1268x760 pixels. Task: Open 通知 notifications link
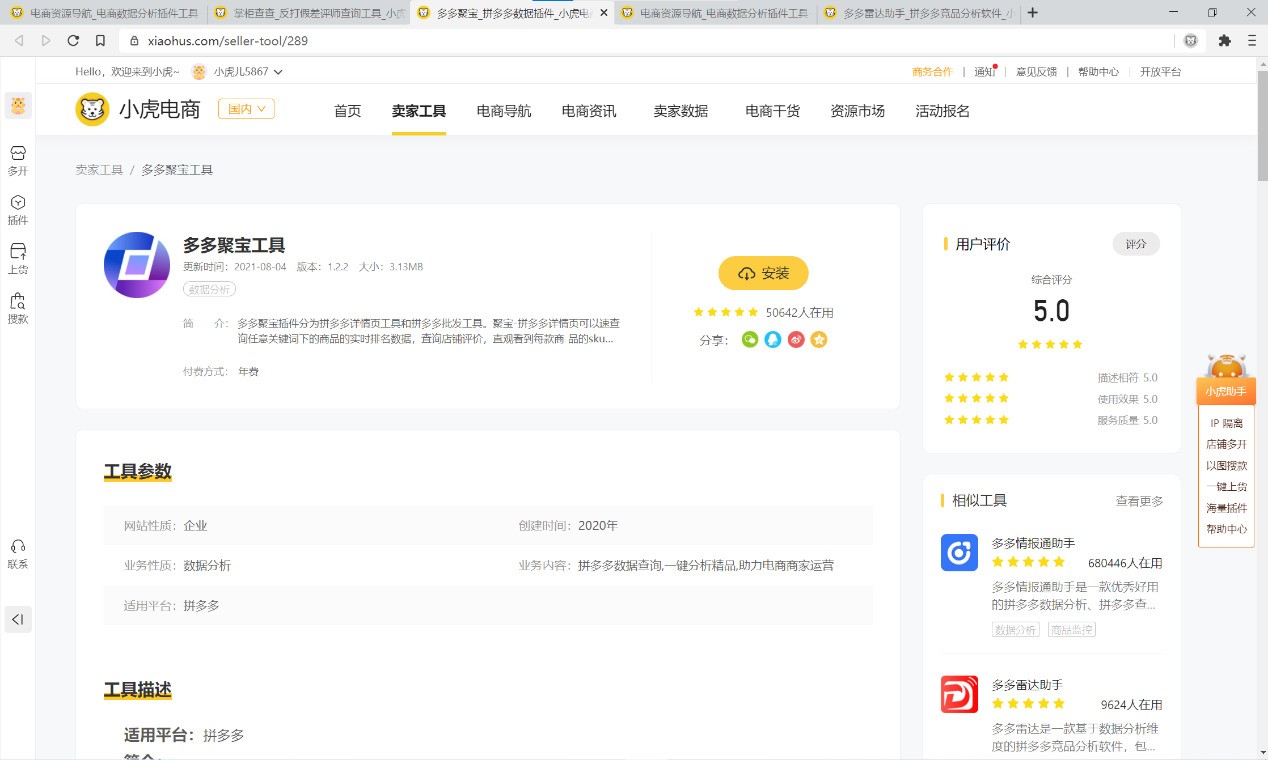click(985, 72)
